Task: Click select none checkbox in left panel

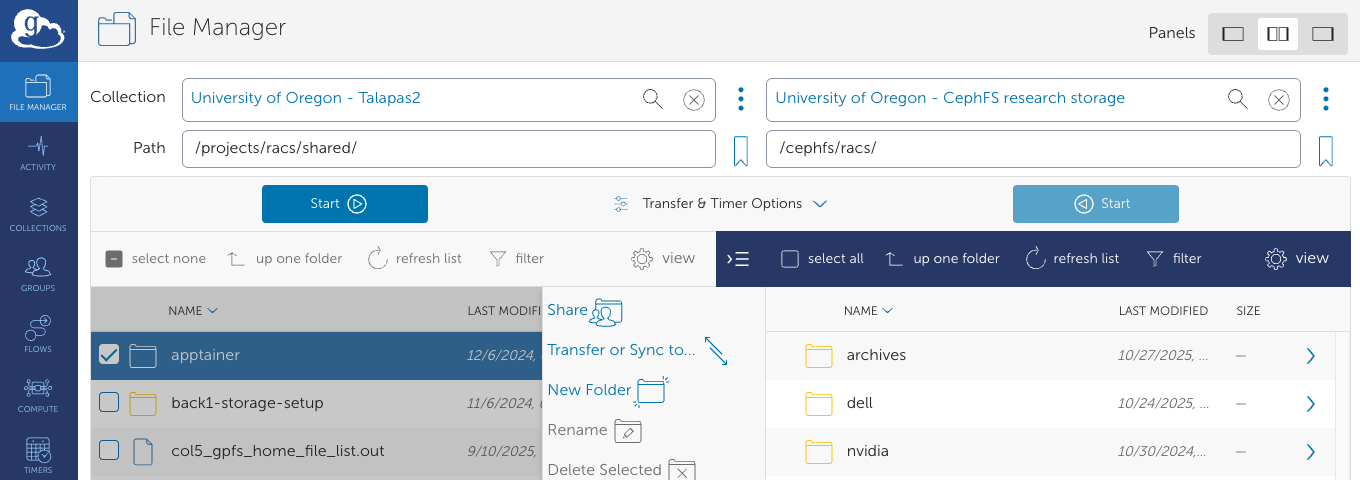Action: (x=114, y=259)
